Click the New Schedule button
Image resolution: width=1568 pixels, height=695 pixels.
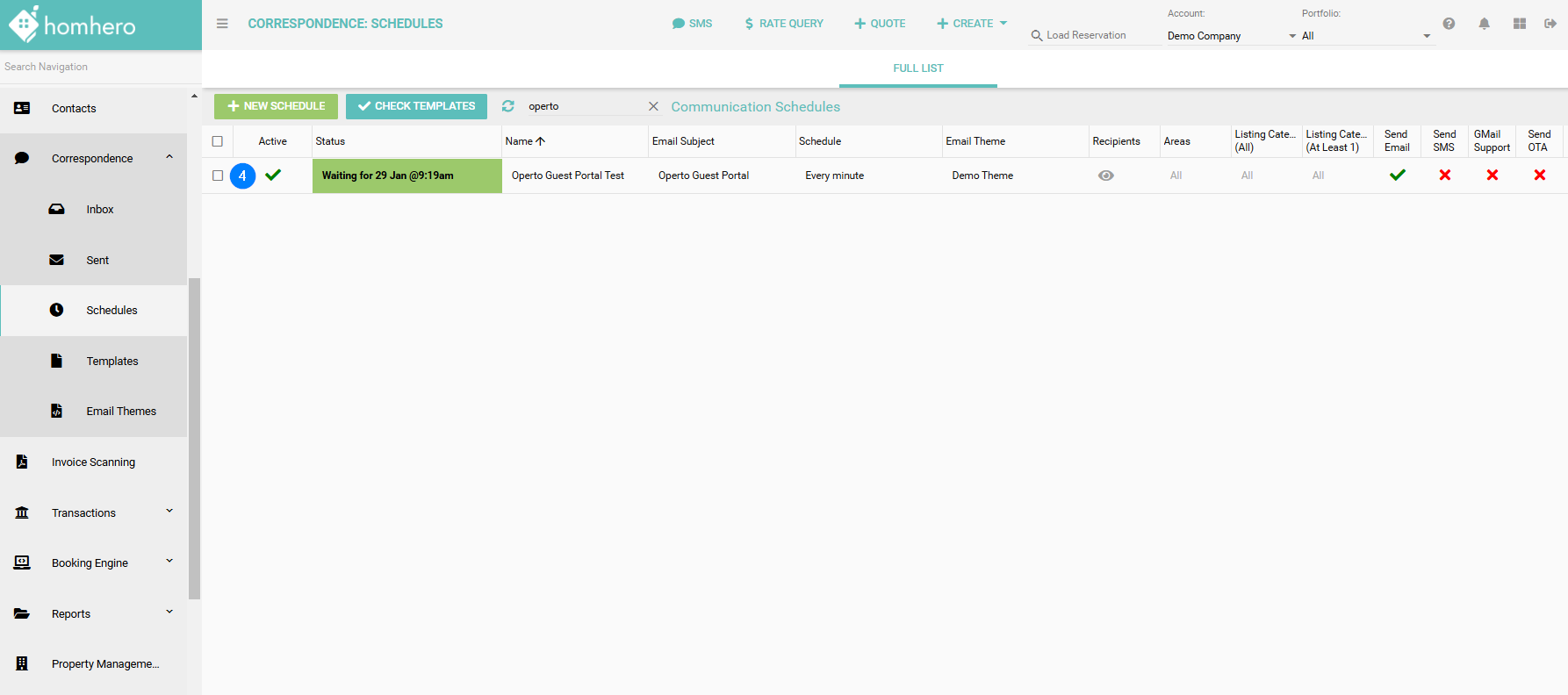[x=276, y=106]
